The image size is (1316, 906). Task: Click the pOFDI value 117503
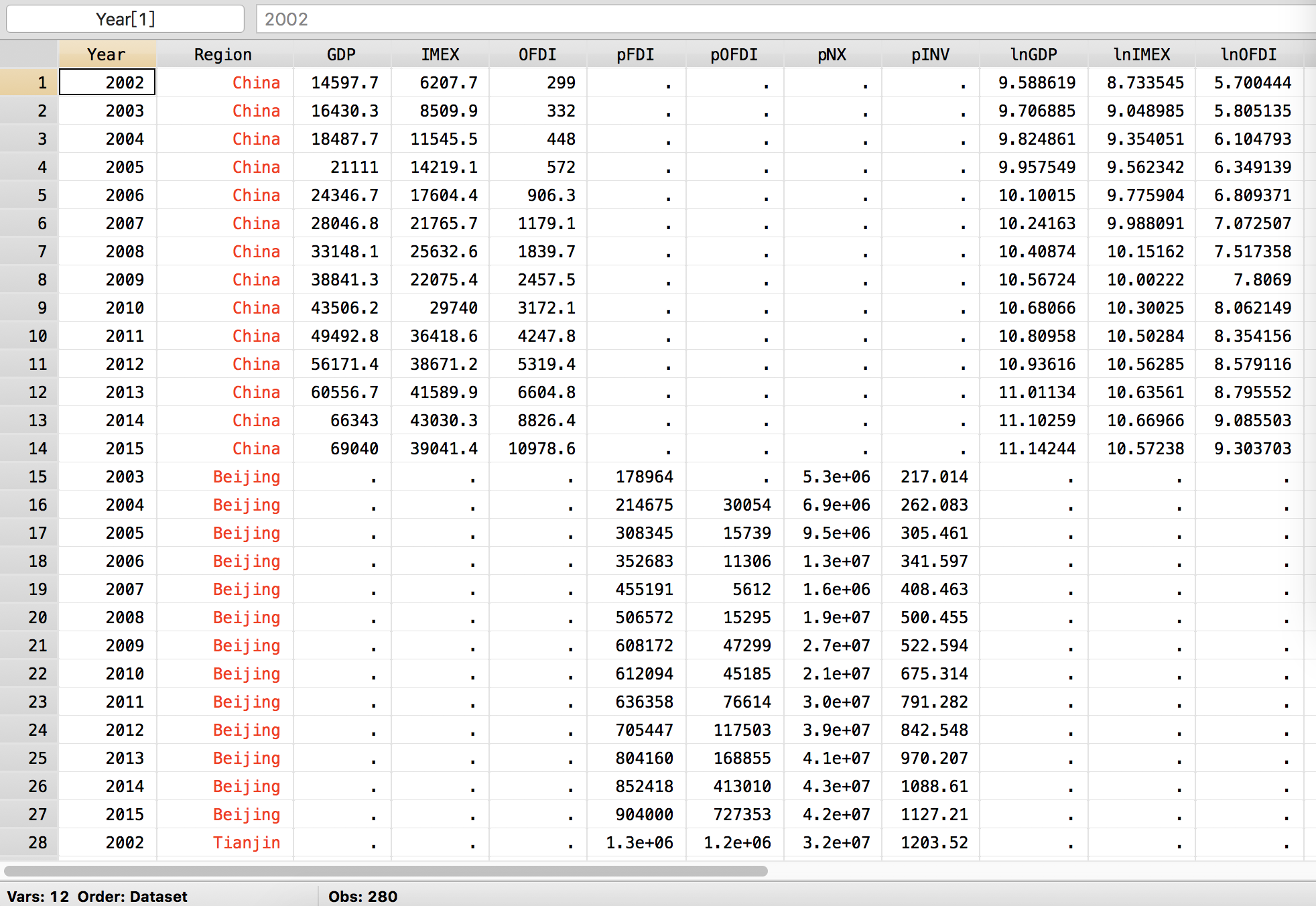click(x=742, y=730)
